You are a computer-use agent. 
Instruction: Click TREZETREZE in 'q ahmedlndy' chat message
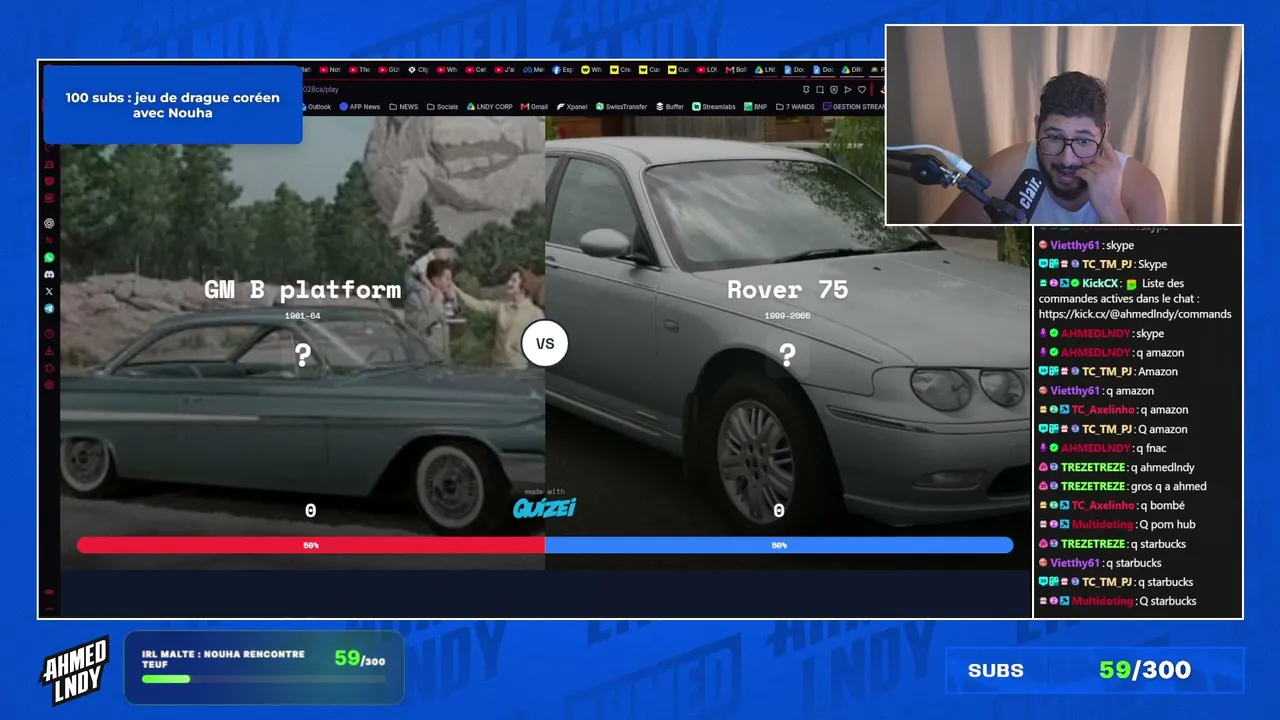click(1093, 467)
